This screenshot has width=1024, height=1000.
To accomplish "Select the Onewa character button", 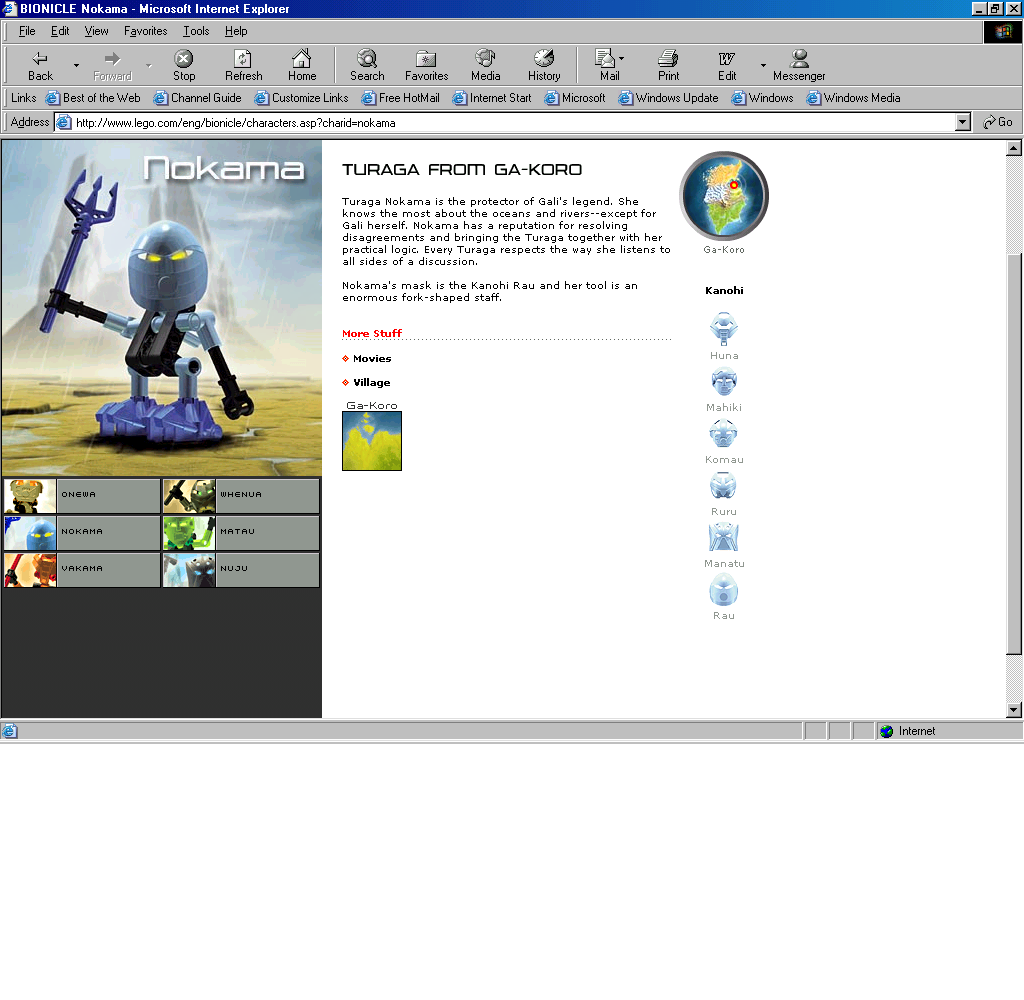I will click(82, 496).
